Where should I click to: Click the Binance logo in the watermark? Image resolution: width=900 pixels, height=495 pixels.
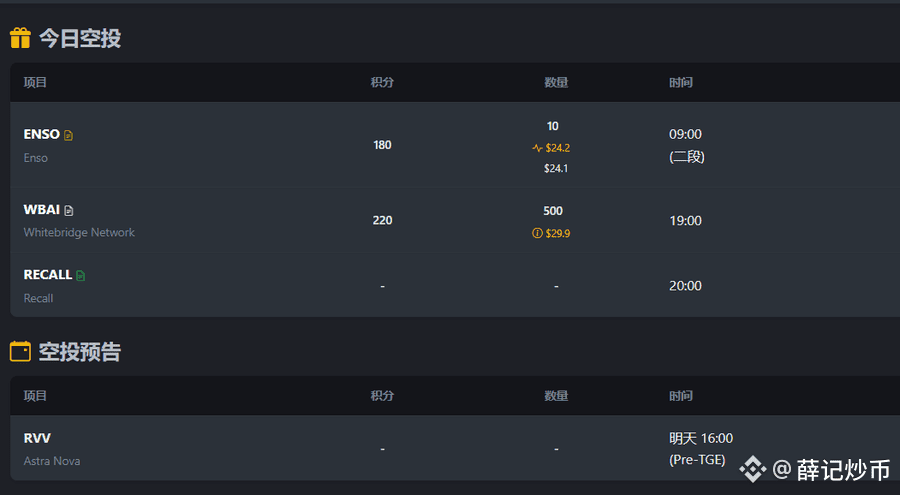(x=752, y=469)
